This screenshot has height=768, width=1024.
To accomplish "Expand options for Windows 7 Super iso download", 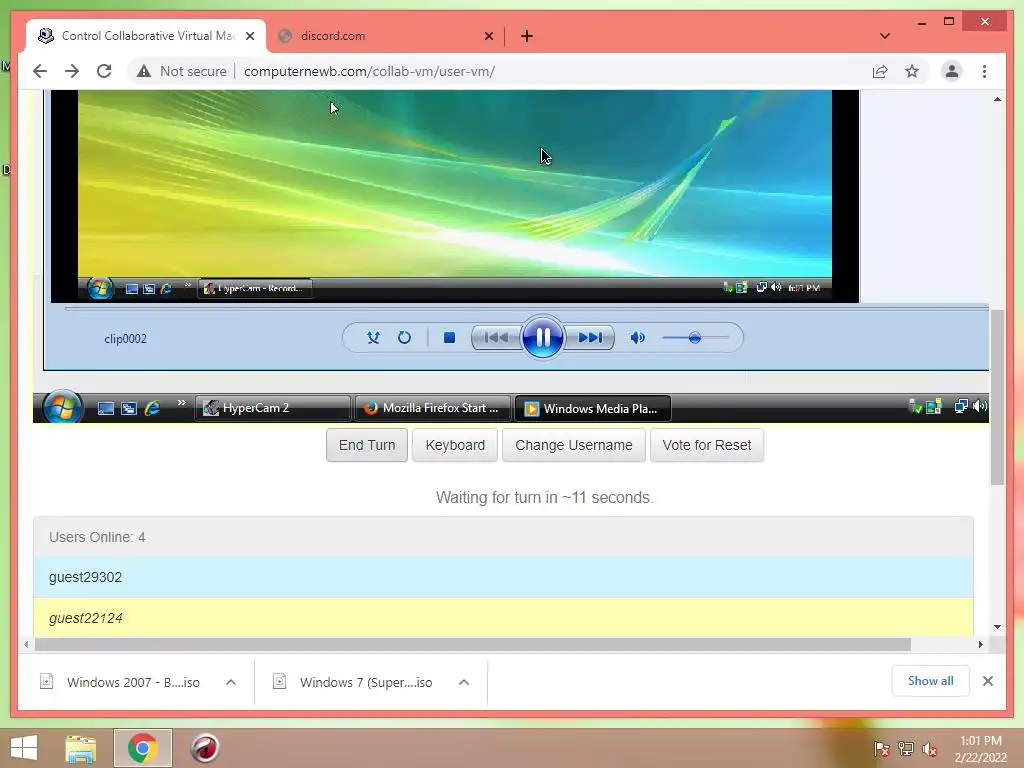I will tap(464, 682).
